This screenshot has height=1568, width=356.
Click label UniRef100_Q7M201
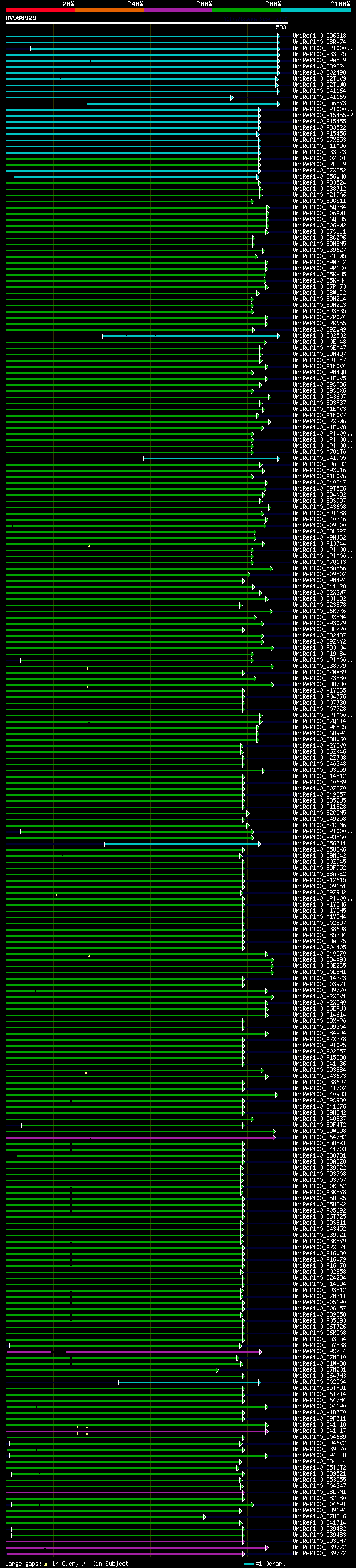(319, 1369)
